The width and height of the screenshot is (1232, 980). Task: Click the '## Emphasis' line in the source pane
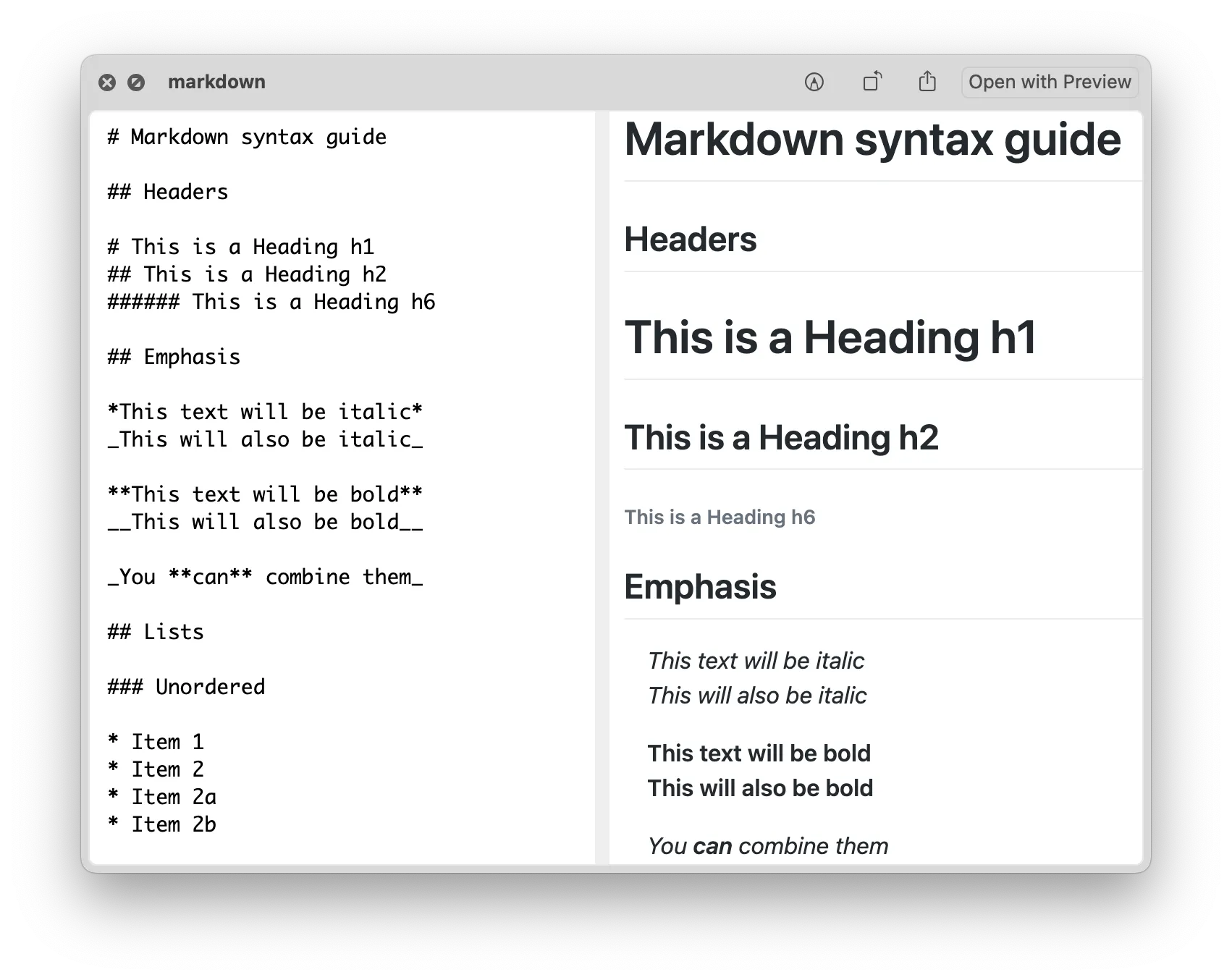(174, 357)
